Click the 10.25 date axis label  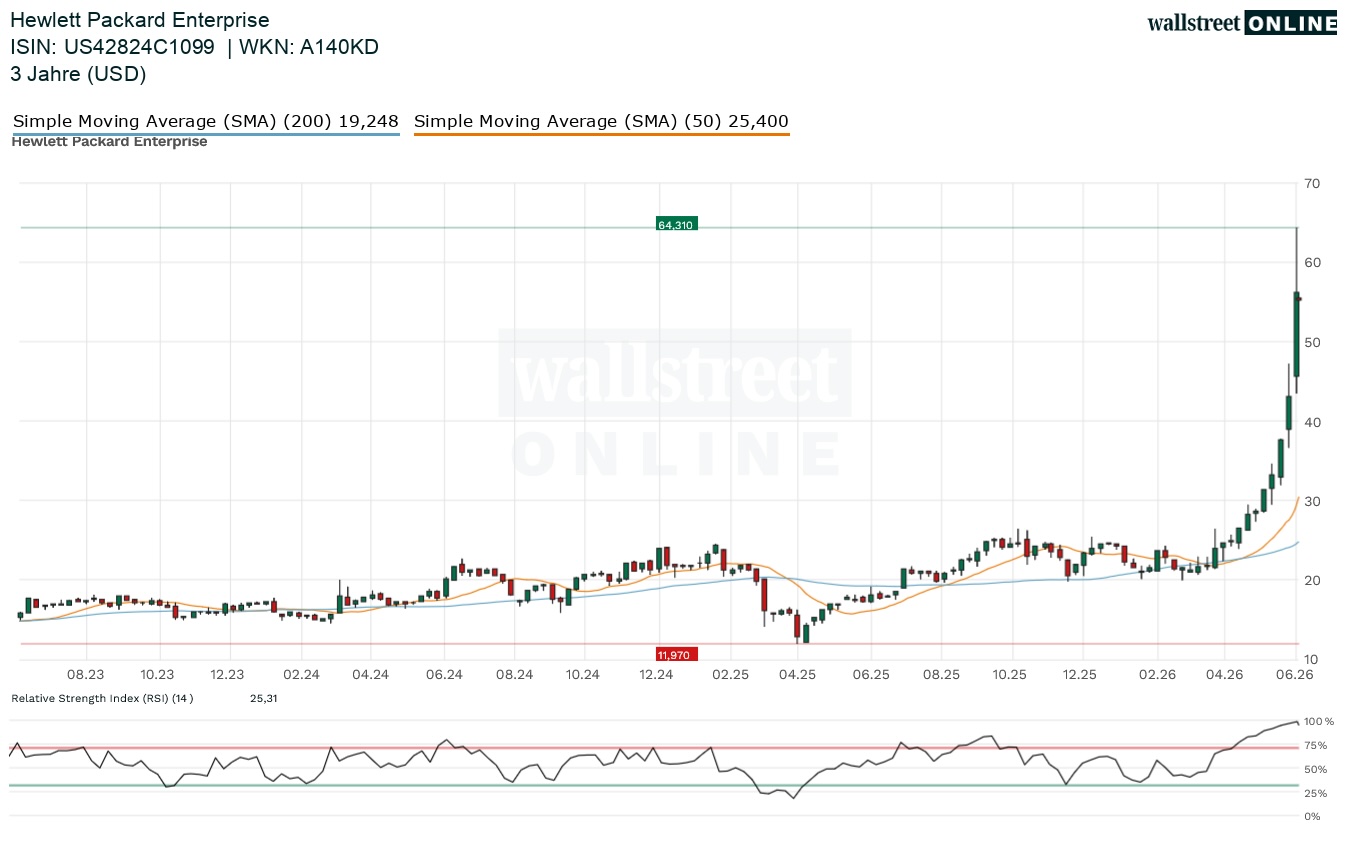point(1011,675)
